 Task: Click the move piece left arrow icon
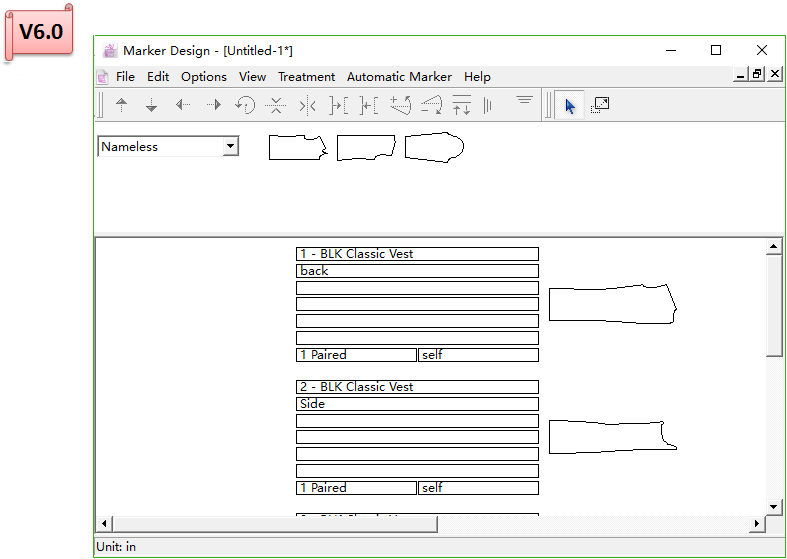(x=183, y=105)
